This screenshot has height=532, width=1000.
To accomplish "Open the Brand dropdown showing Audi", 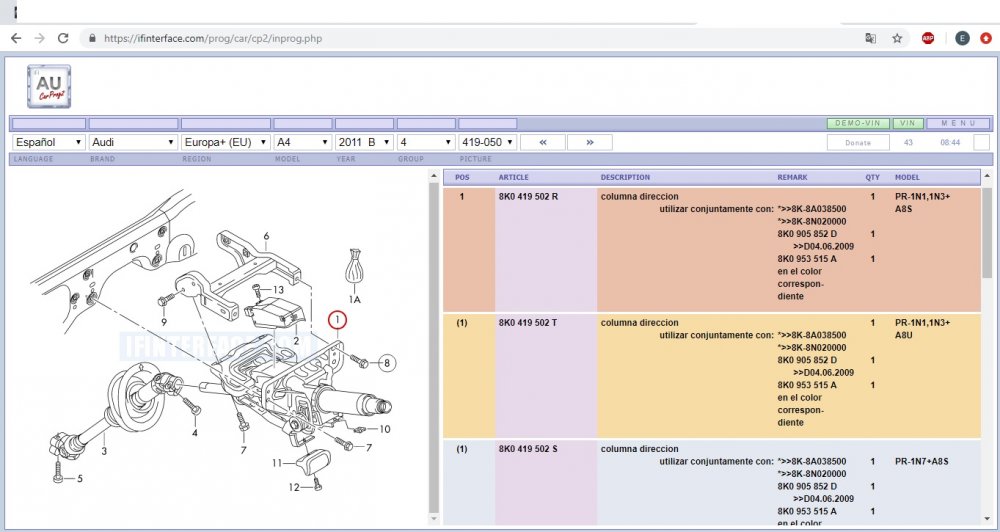I will click(x=133, y=142).
